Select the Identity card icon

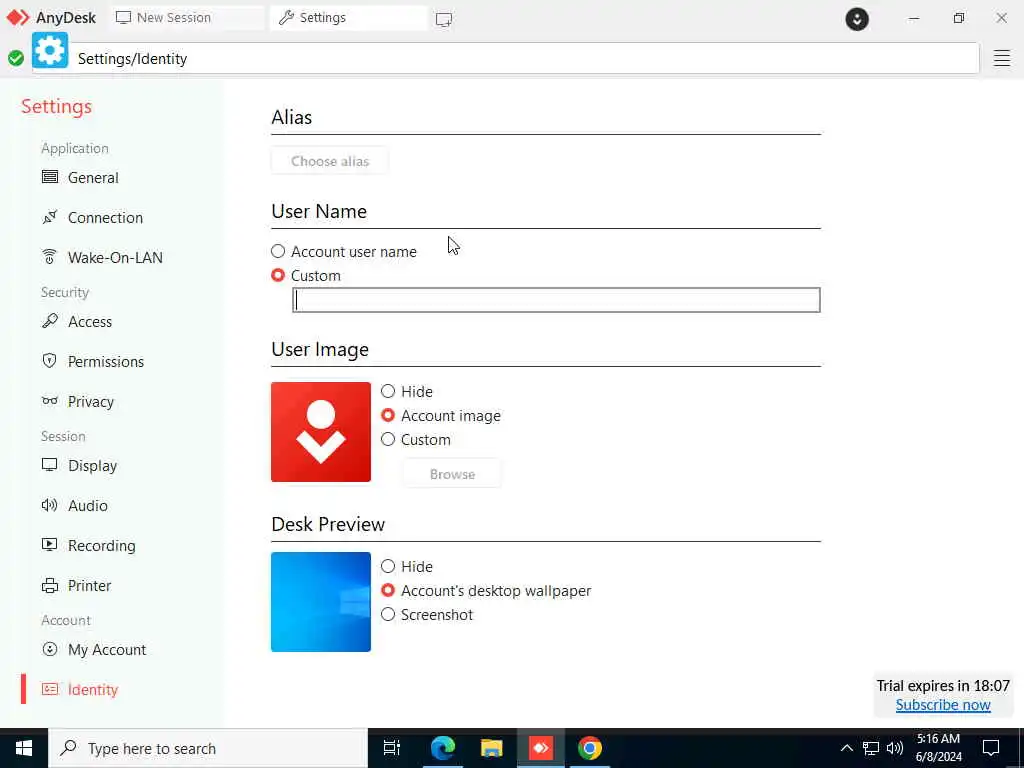[x=50, y=689]
